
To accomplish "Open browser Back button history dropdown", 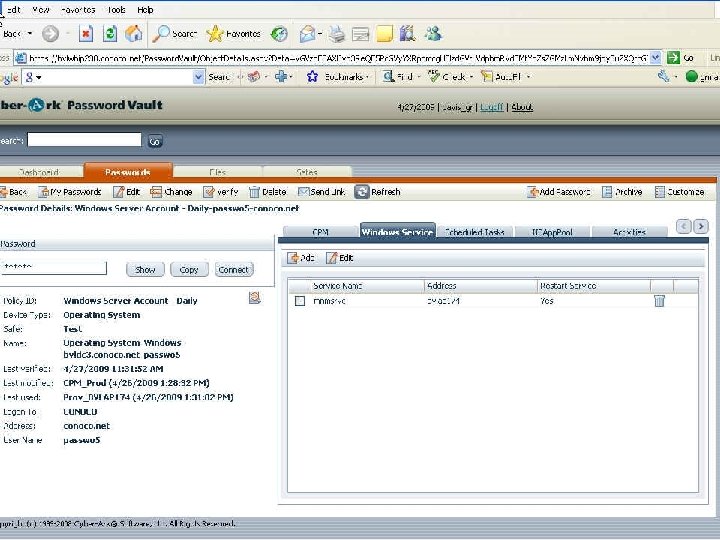I will [30, 34].
